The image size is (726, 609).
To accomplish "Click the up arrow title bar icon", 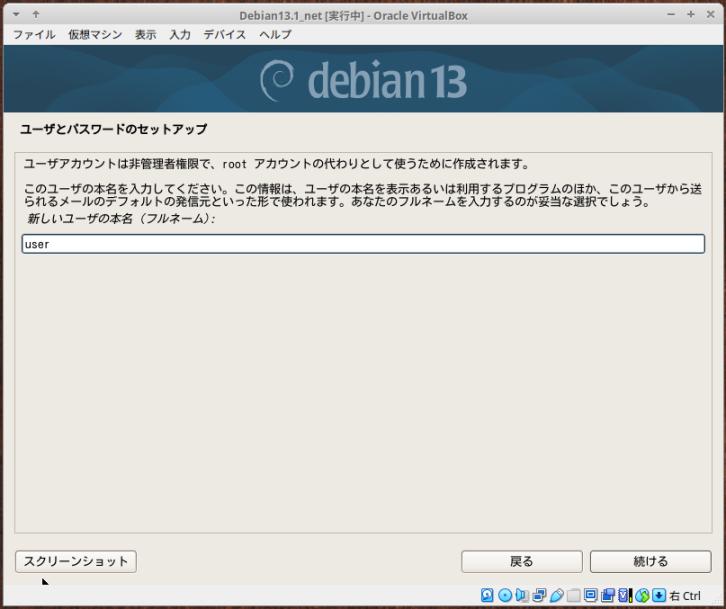I will pyautogui.click(x=36, y=14).
